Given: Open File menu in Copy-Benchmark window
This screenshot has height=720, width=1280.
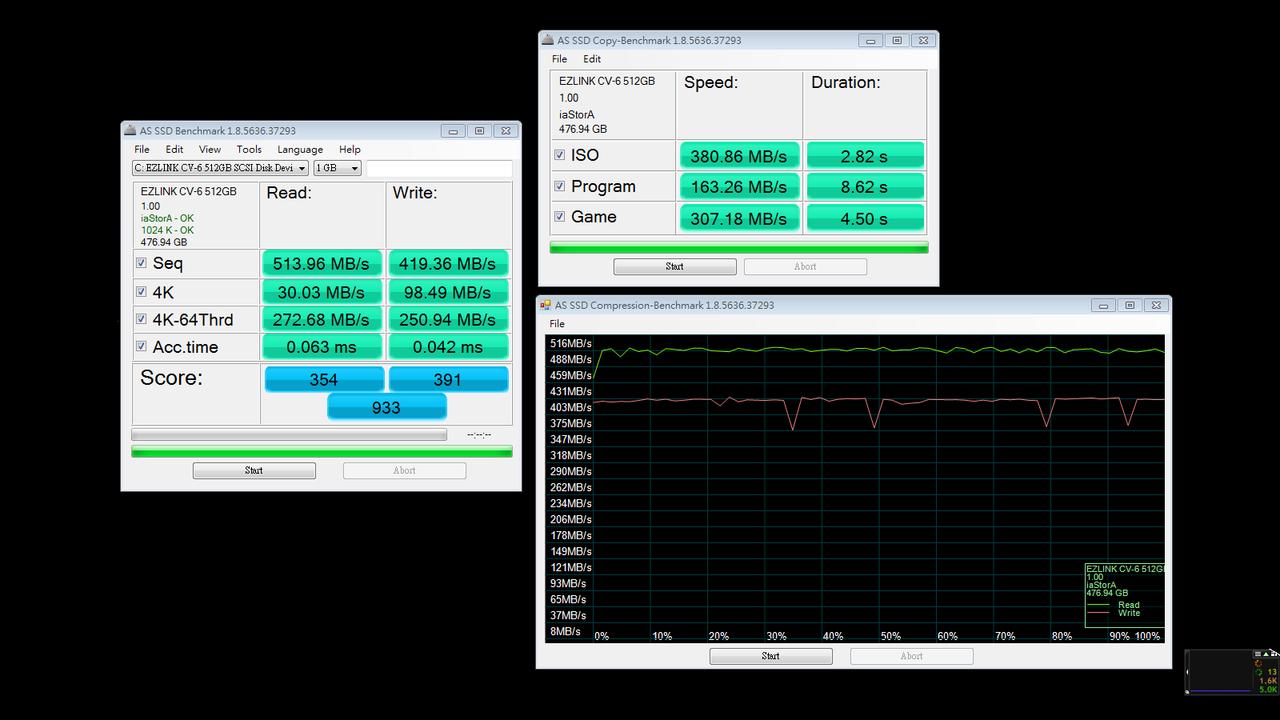Looking at the screenshot, I should click(x=559, y=59).
